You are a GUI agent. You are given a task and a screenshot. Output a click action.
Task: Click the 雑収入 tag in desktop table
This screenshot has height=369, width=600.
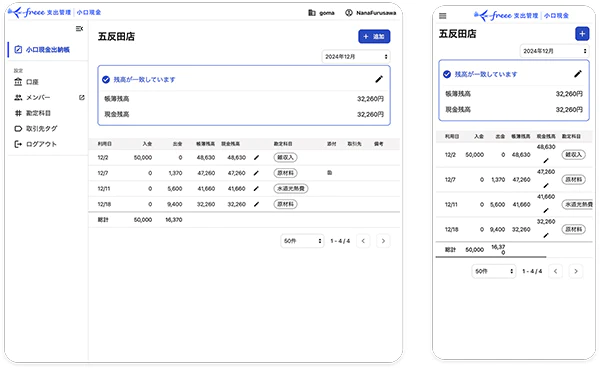pyautogui.click(x=285, y=157)
